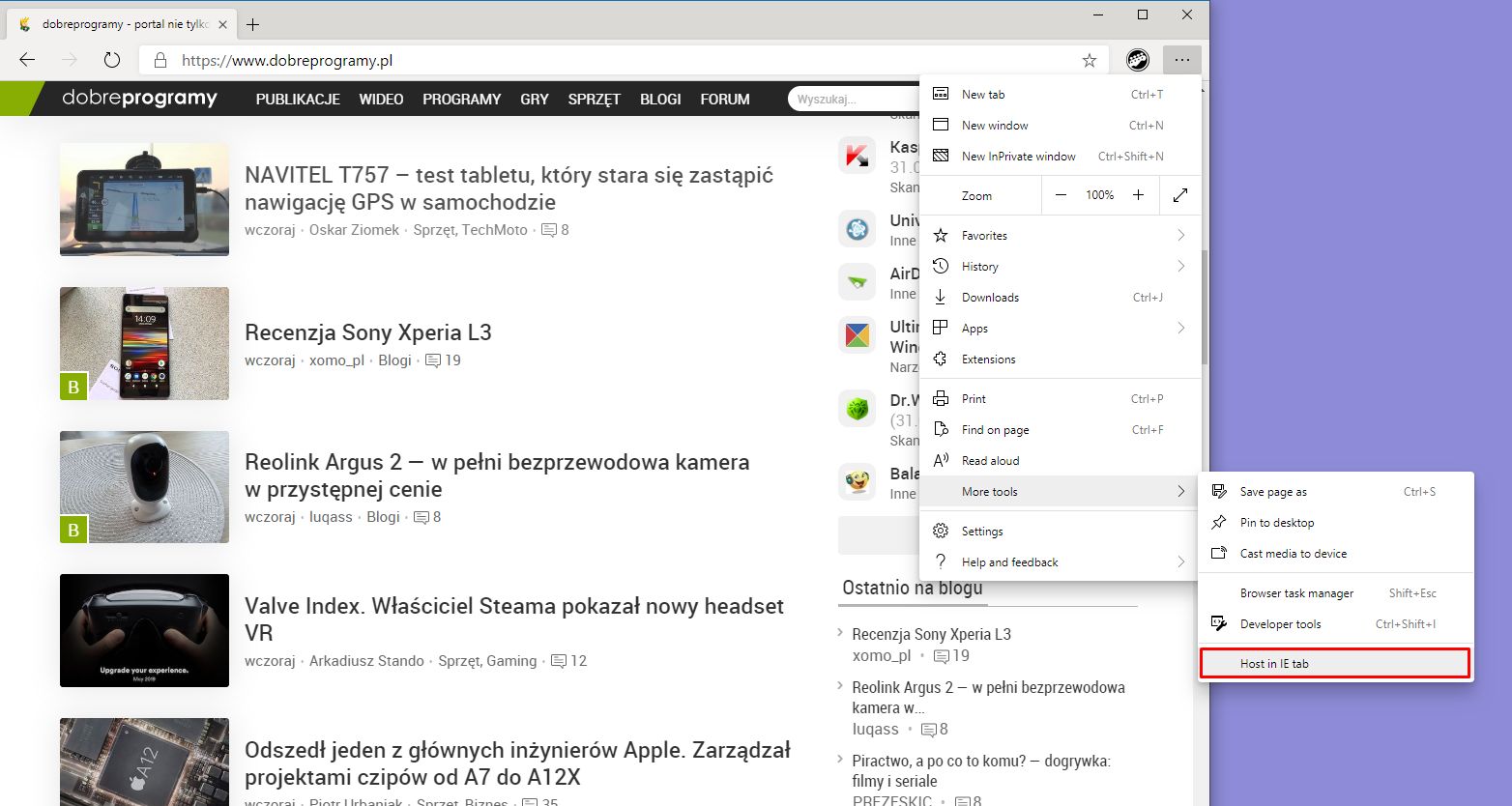Toggle the browser profile avatar menu

click(x=1137, y=59)
